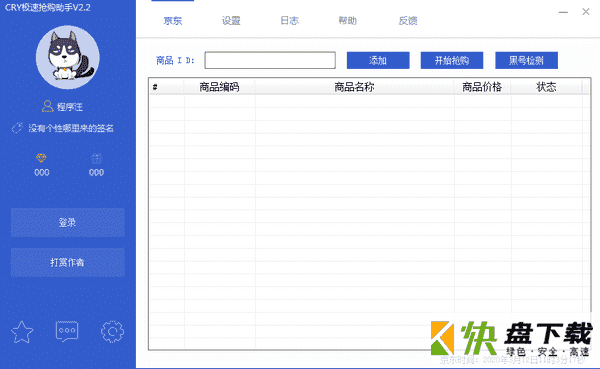Click the 添加 button
600x369 pixels.
point(378,60)
